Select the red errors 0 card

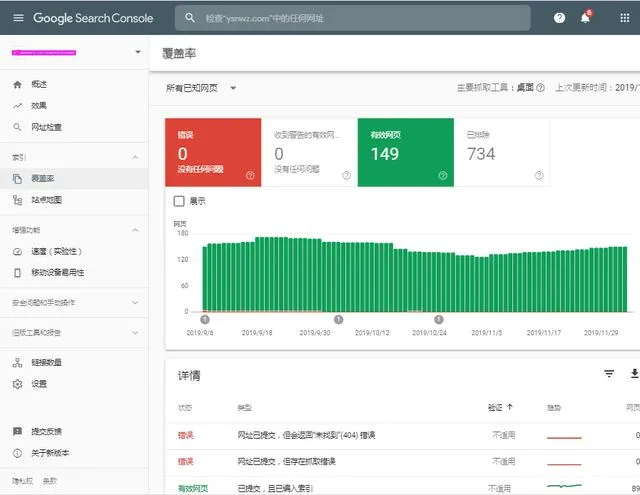pos(213,152)
